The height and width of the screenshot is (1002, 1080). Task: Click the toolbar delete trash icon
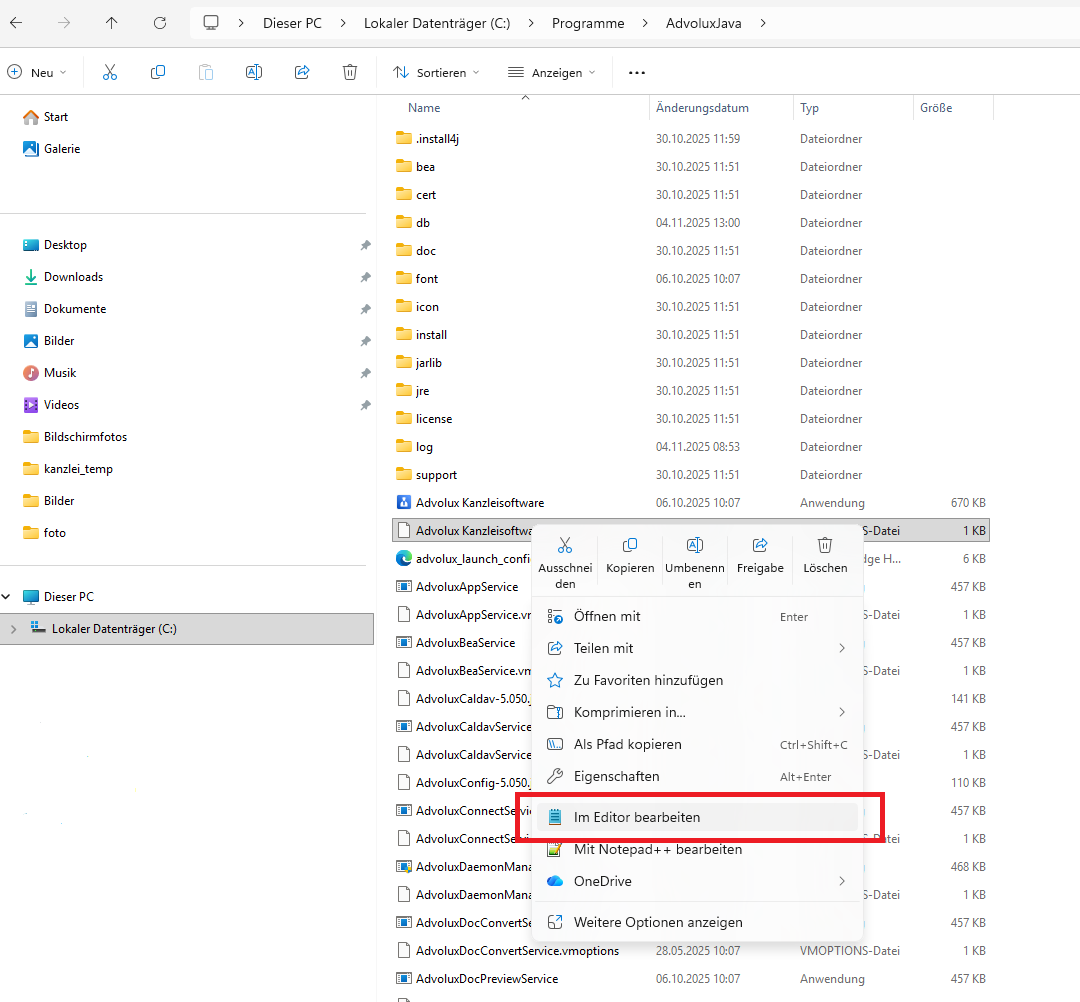[350, 72]
